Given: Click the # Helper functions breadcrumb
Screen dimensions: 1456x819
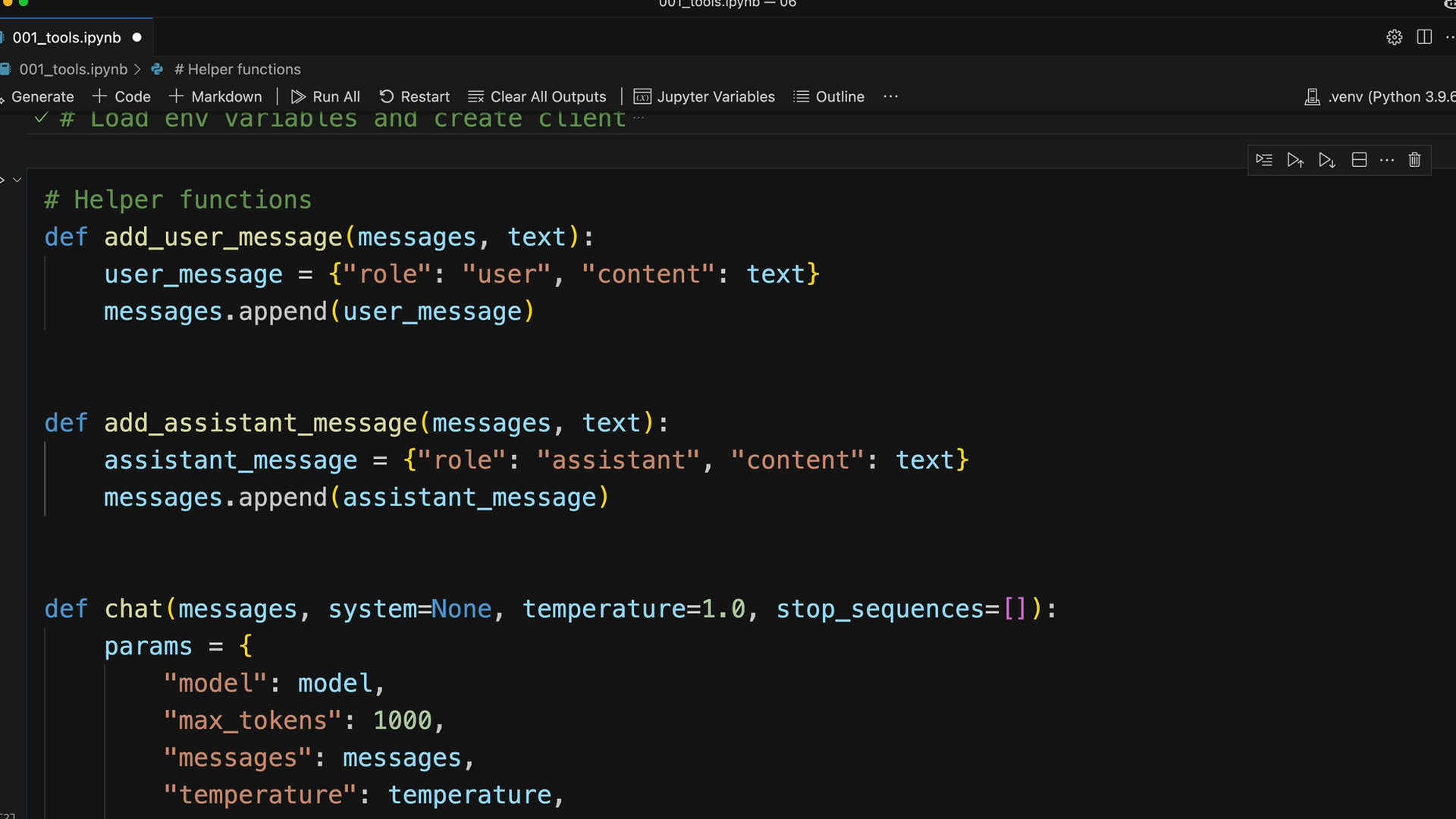Looking at the screenshot, I should click(x=237, y=69).
